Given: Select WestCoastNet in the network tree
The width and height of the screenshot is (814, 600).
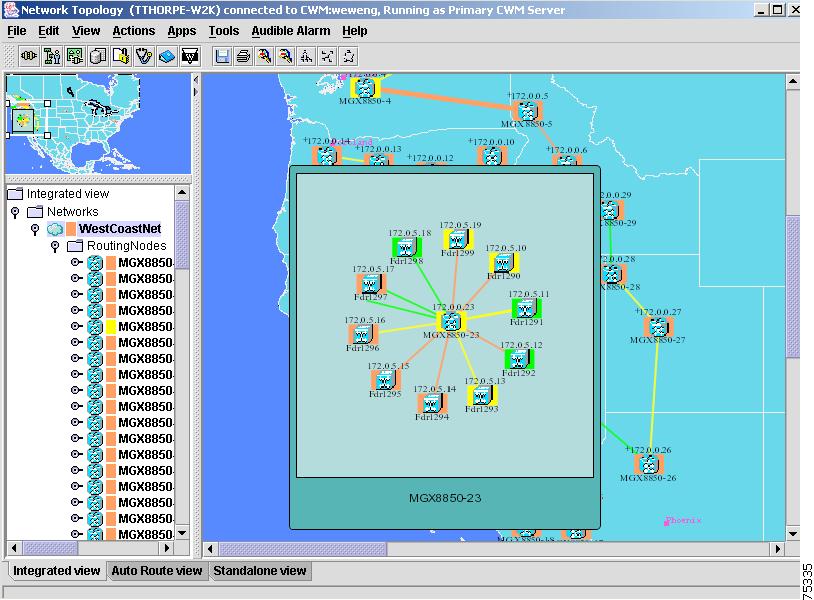Looking at the screenshot, I should (120, 229).
